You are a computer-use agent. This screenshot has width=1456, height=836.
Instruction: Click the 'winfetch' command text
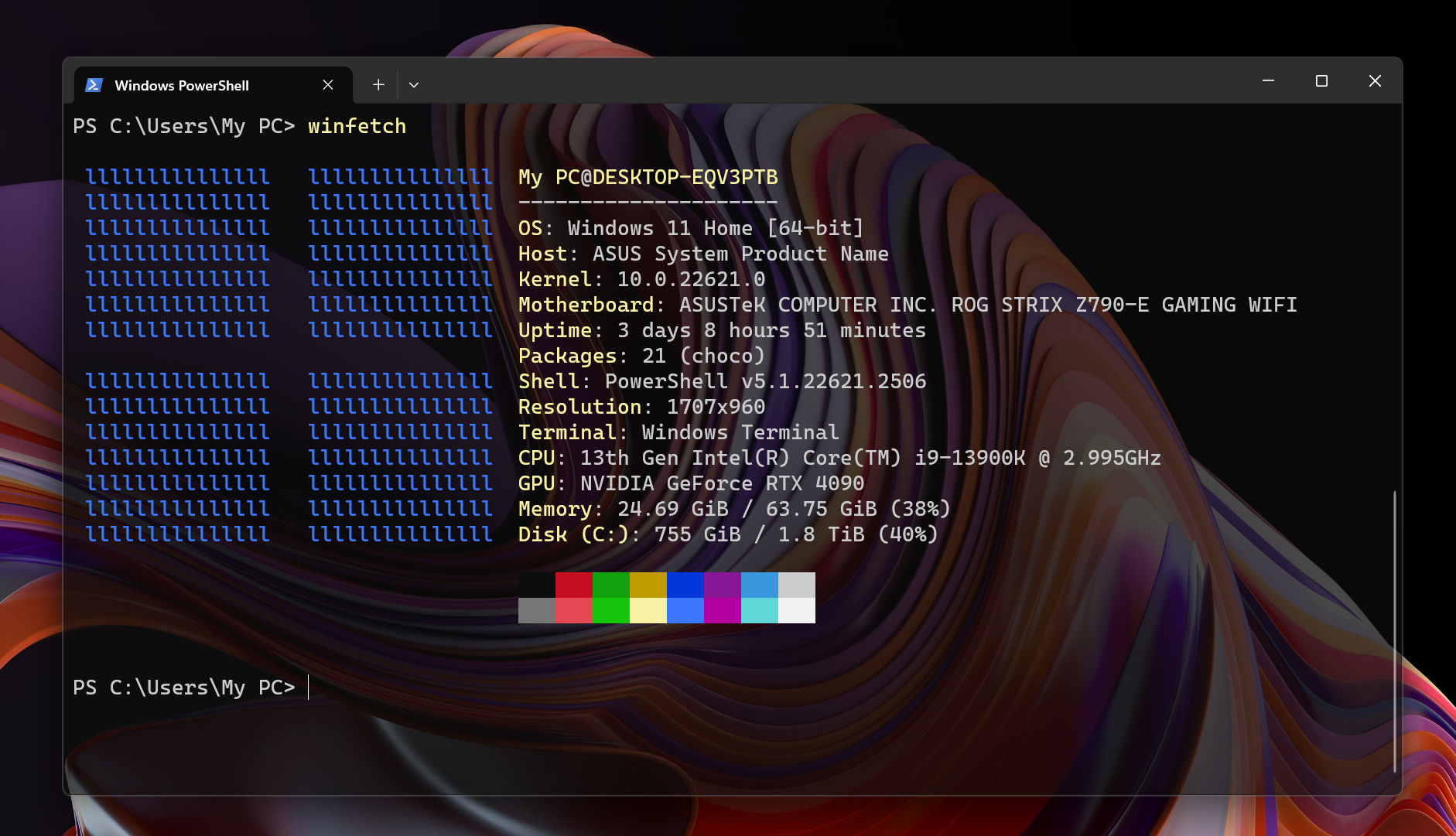357,126
